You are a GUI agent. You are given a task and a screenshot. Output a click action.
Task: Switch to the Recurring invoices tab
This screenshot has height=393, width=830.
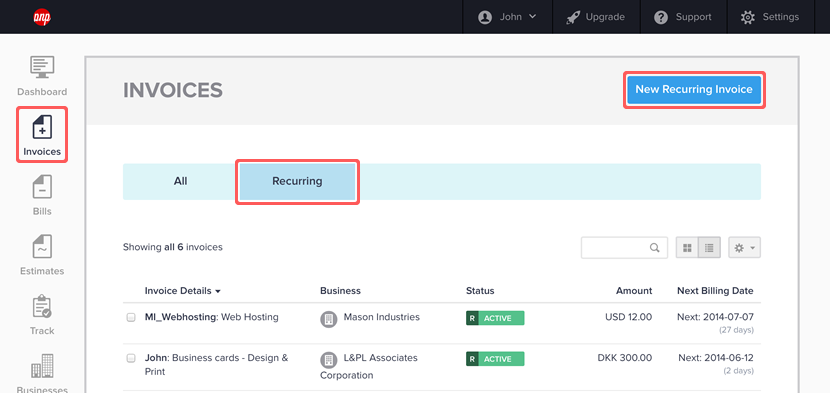point(297,181)
